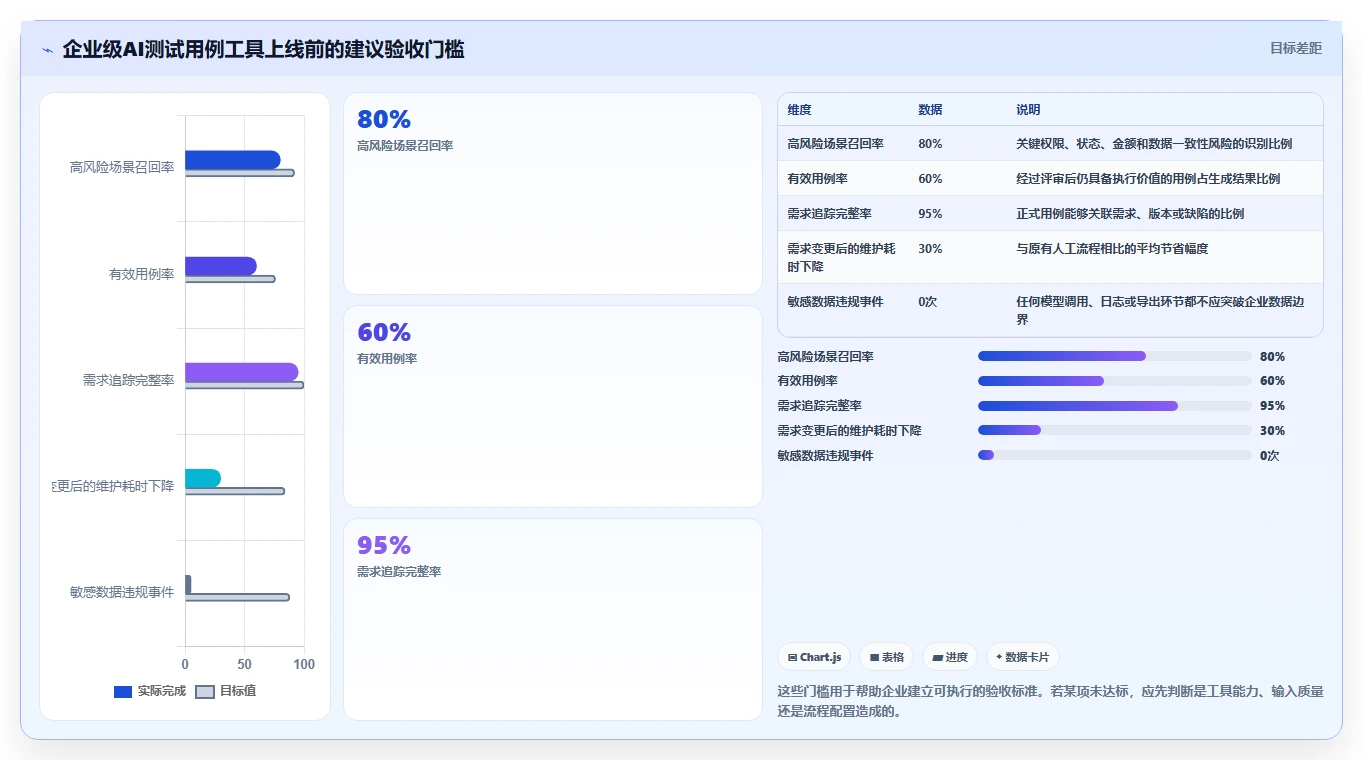The height and width of the screenshot is (760, 1363).
Task: Click the 有效用例率 progress bar
Action: 1115,381
